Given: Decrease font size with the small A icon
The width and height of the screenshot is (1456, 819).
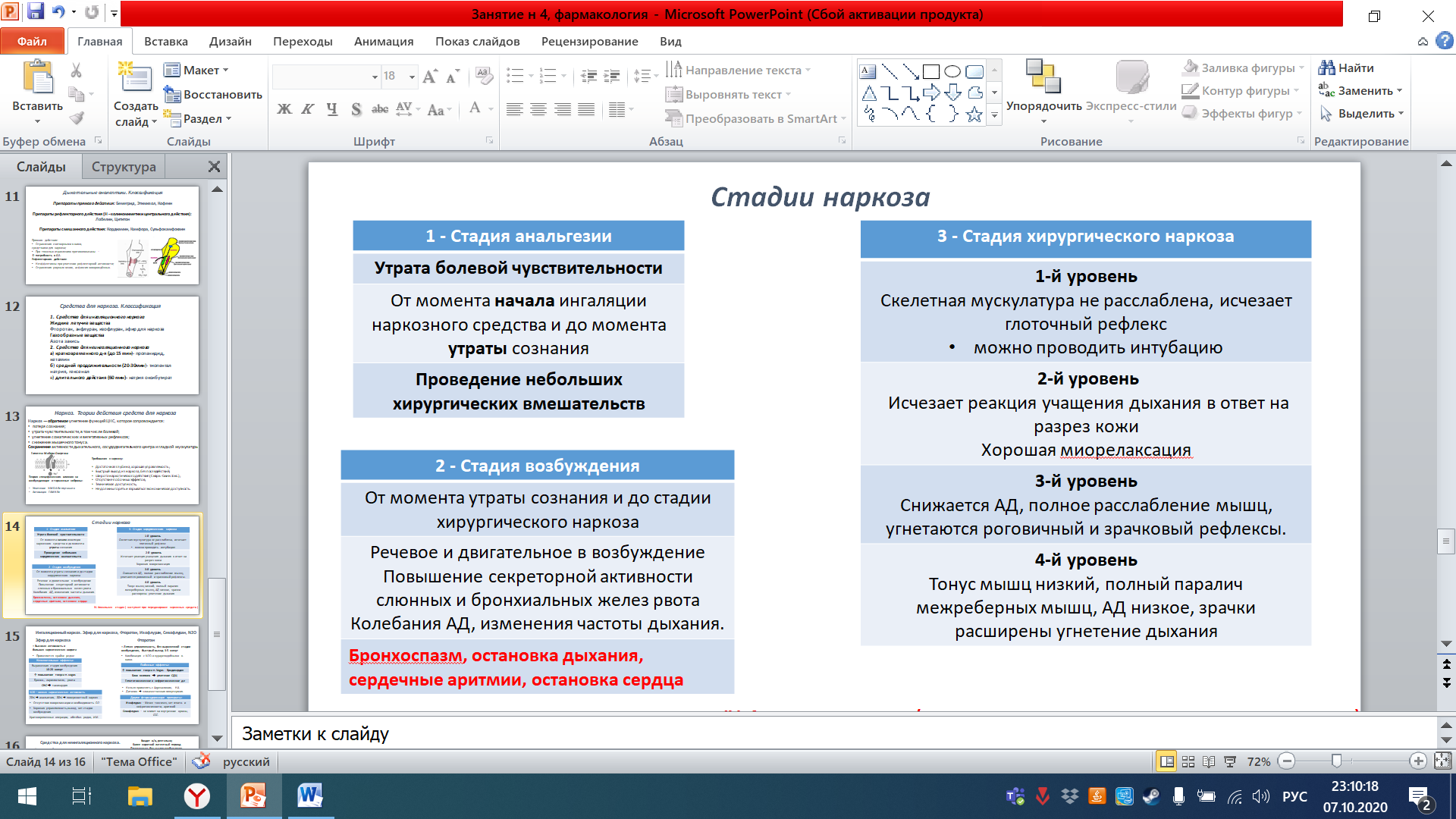Looking at the screenshot, I should coord(452,77).
